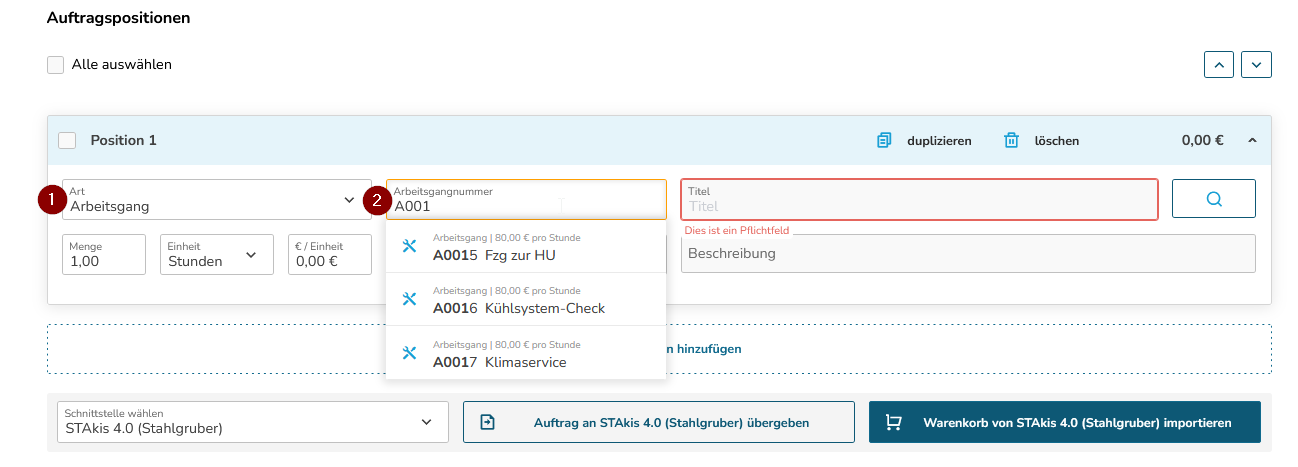
Task: Move position down with arrow button
Action: 1256,65
